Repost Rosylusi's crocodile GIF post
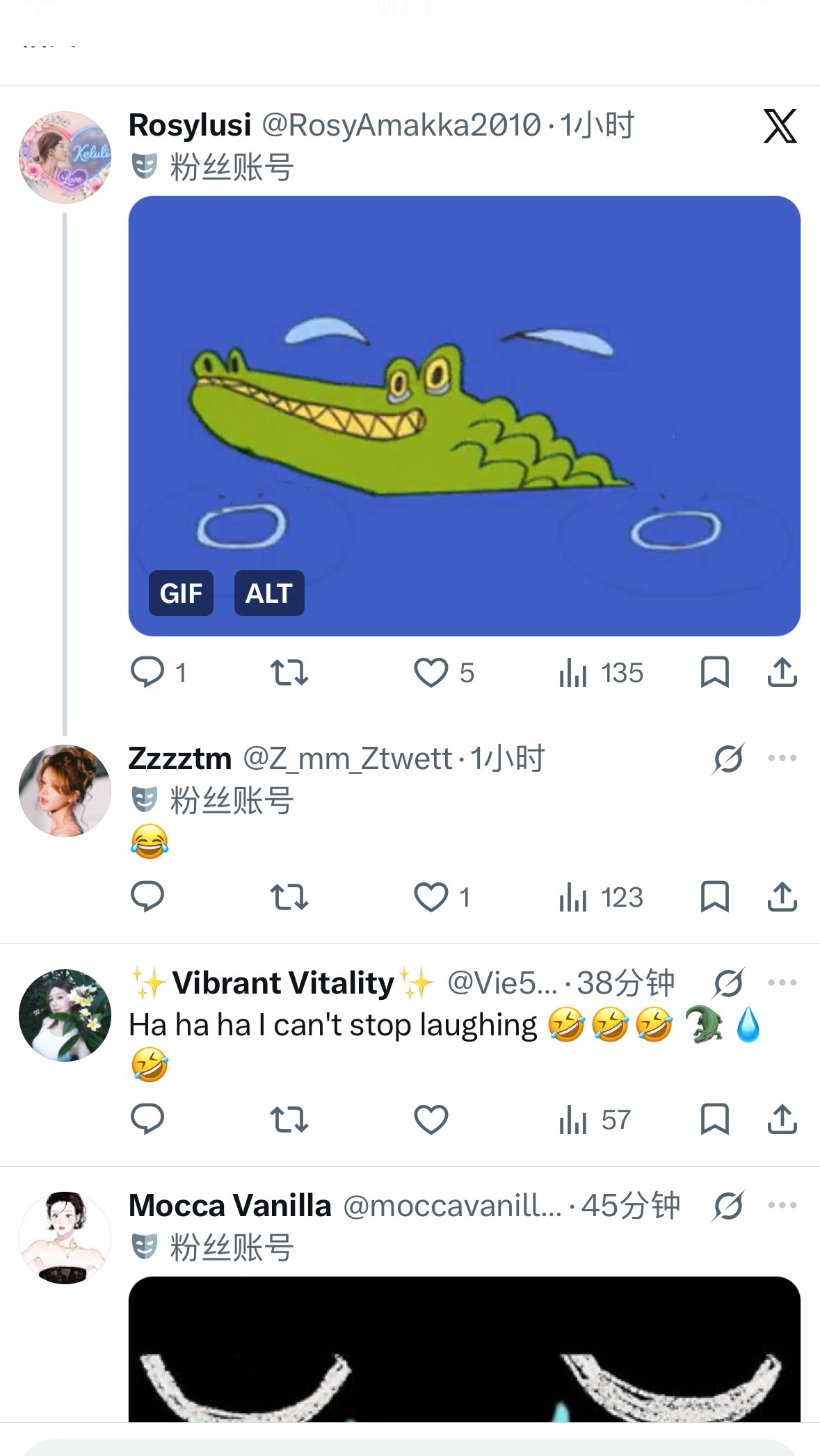 click(289, 672)
